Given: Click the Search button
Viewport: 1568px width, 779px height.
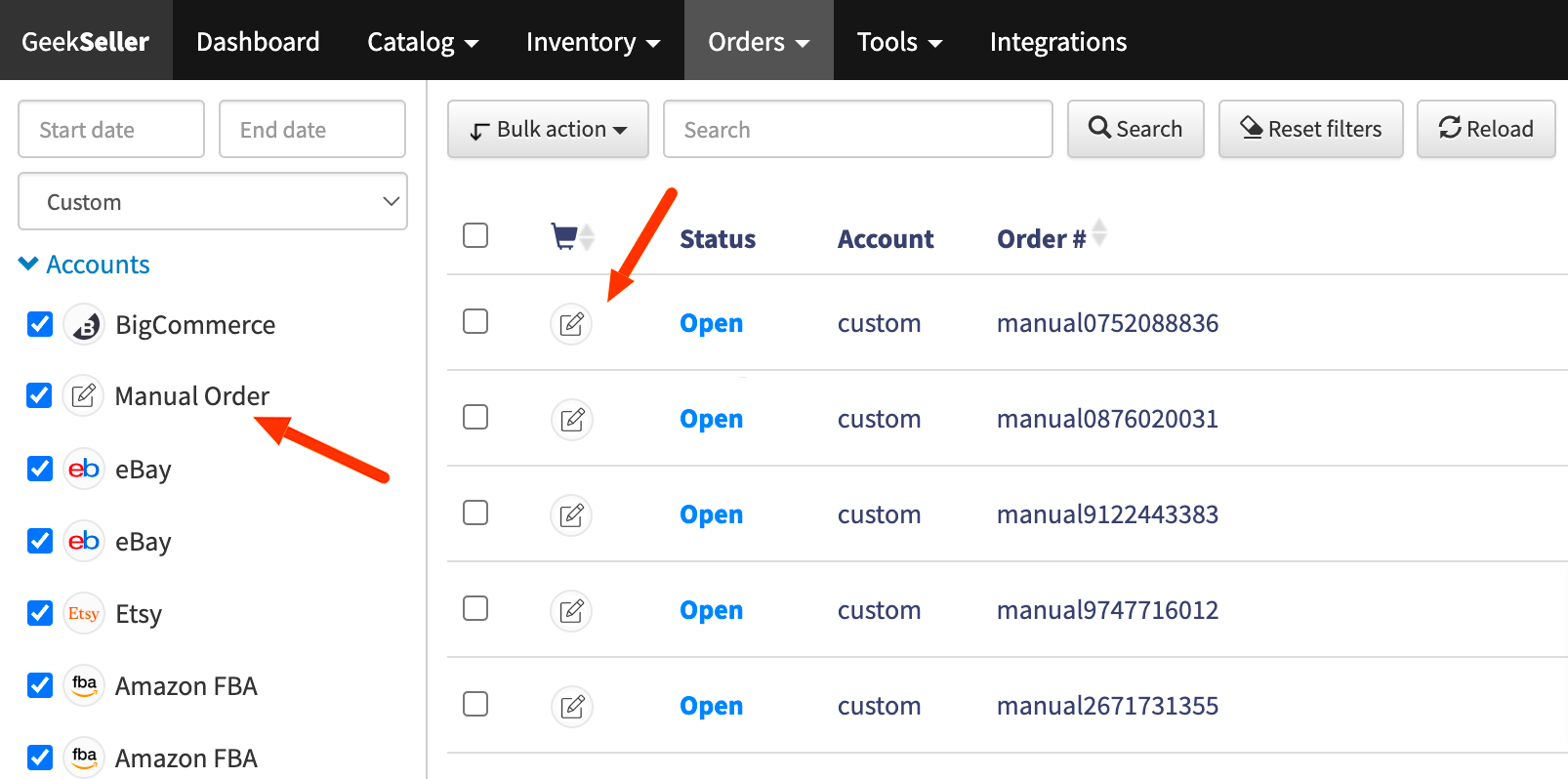Looking at the screenshot, I should click(1135, 129).
